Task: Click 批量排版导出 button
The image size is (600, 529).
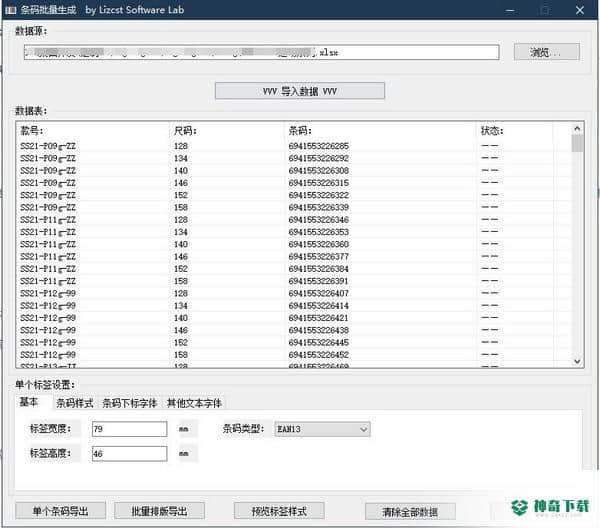Action: pos(159,511)
